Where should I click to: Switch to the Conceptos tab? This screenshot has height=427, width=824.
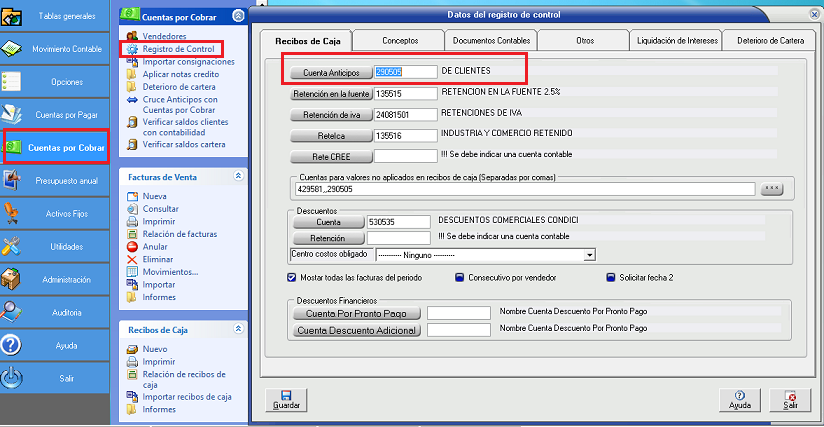(x=400, y=40)
